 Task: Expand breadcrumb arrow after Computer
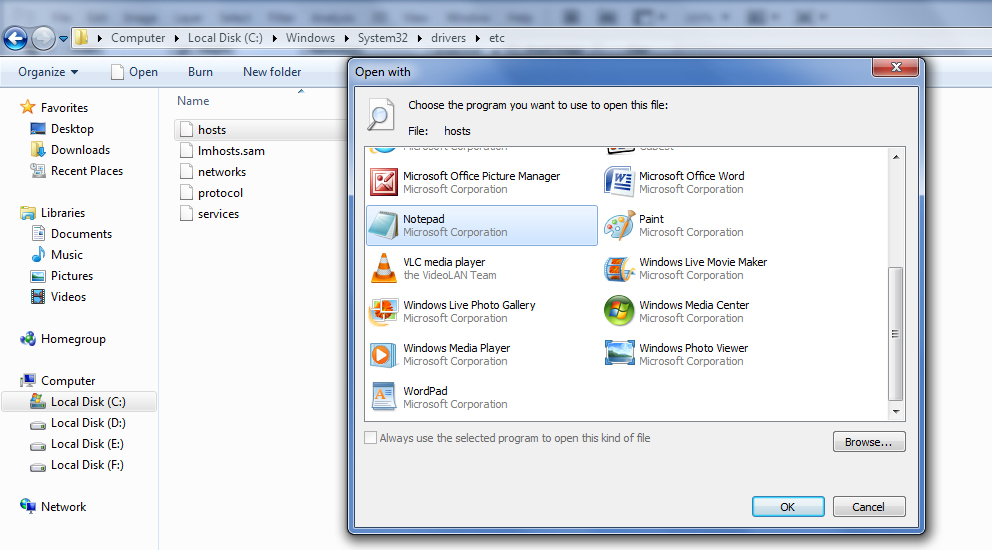coord(177,38)
